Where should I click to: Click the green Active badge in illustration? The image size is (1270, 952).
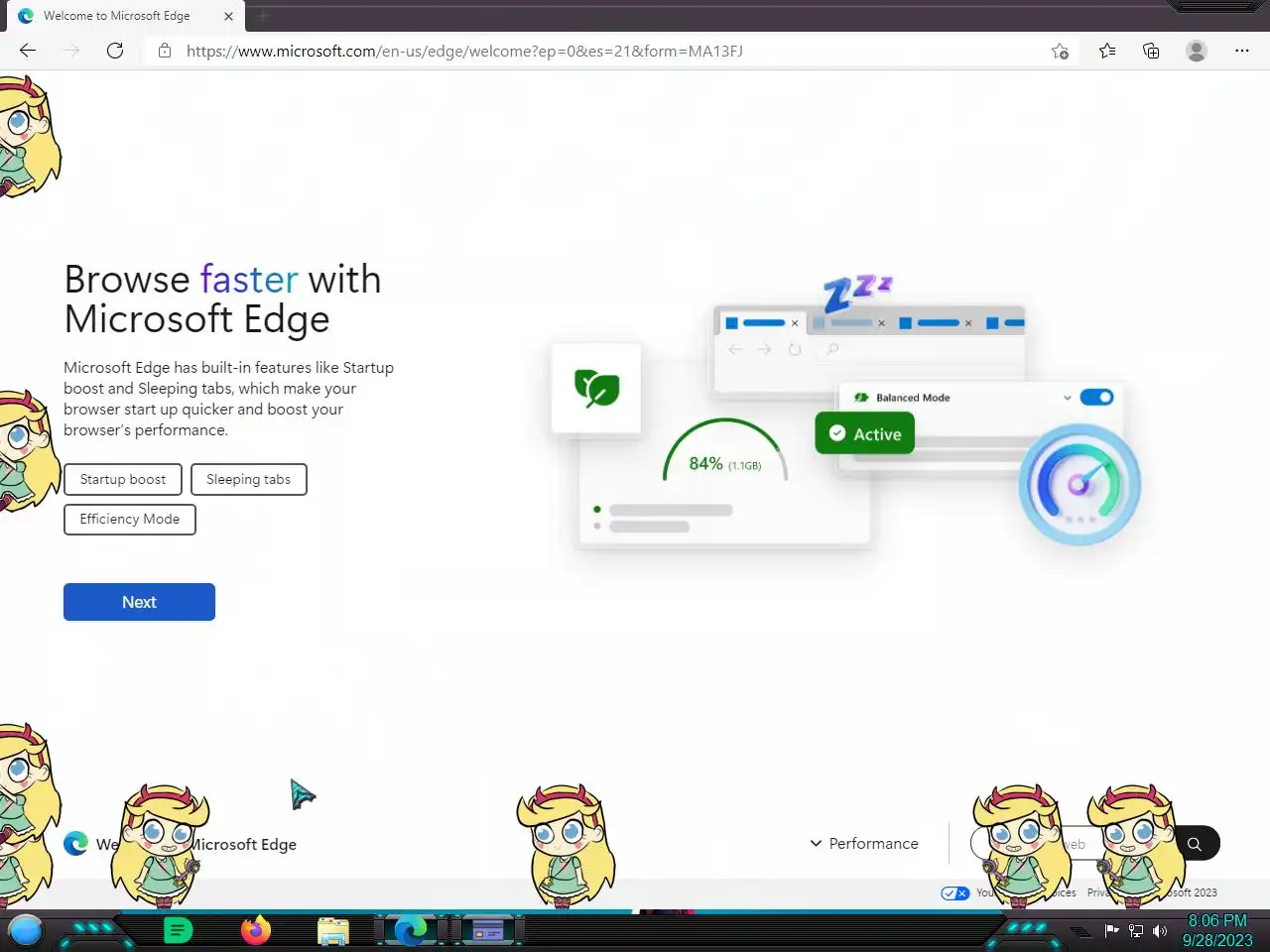tap(864, 433)
